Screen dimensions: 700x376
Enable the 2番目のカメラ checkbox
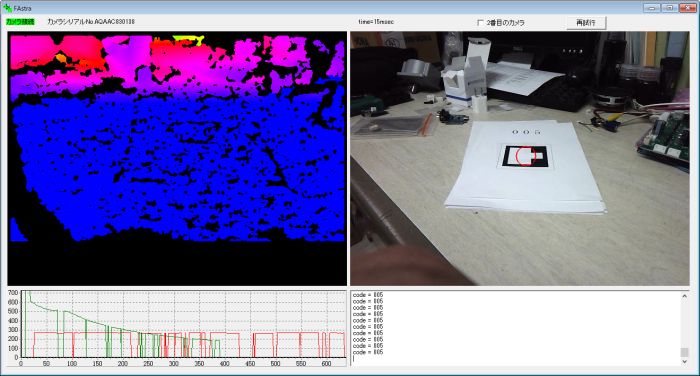click(x=480, y=22)
